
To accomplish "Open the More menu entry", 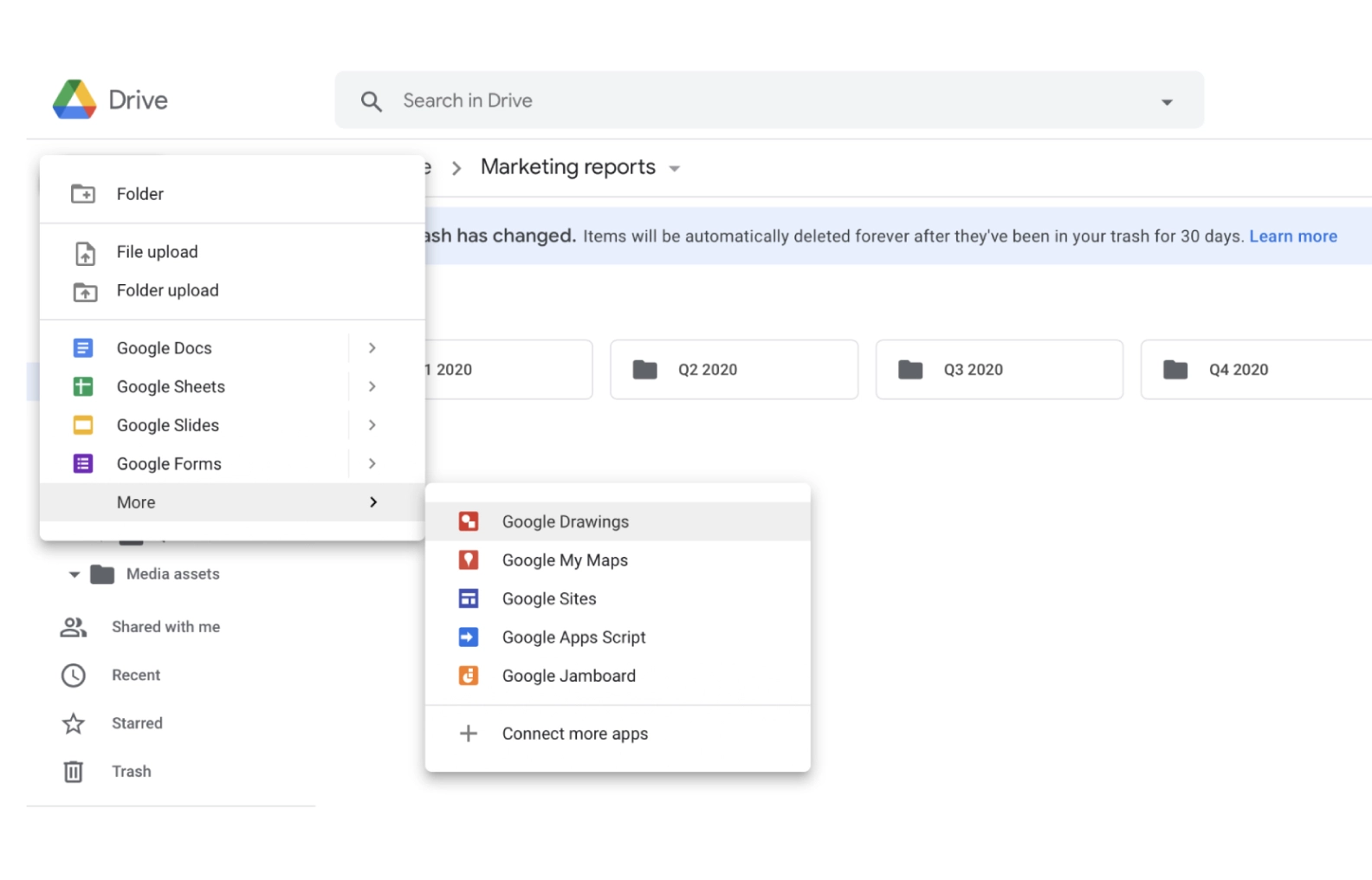I will [x=232, y=502].
